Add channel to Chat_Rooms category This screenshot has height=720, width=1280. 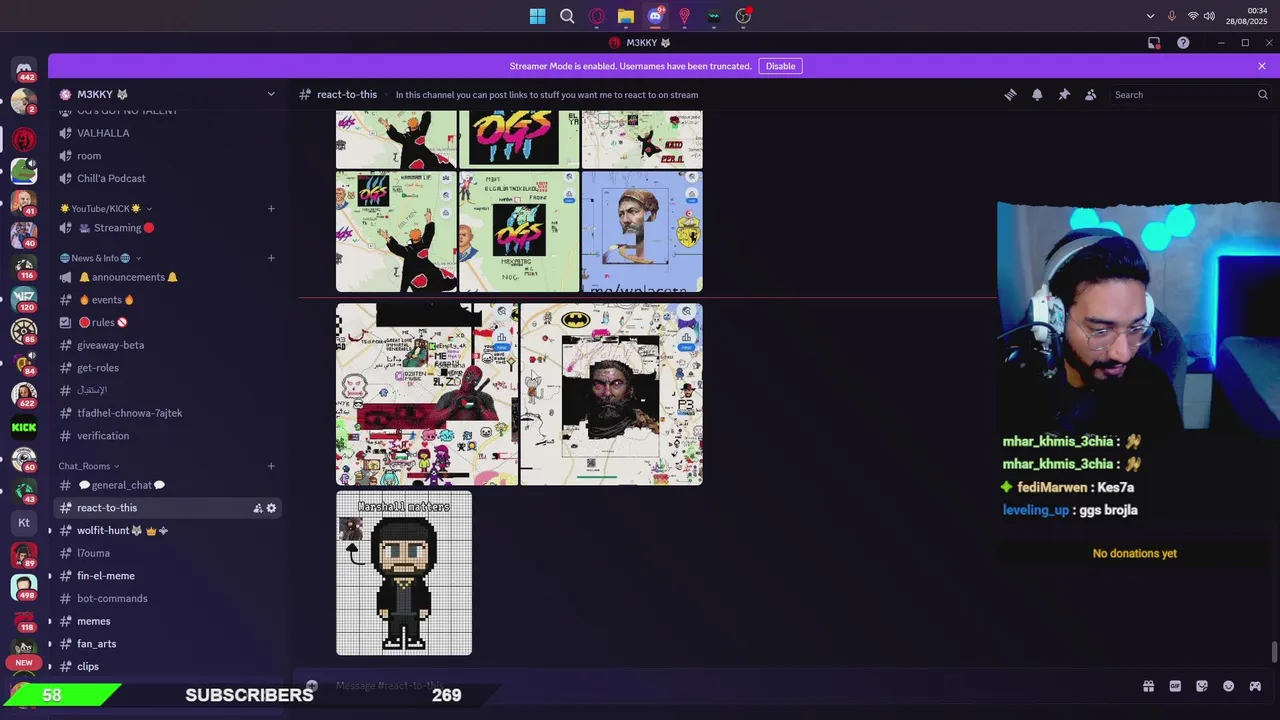point(271,466)
